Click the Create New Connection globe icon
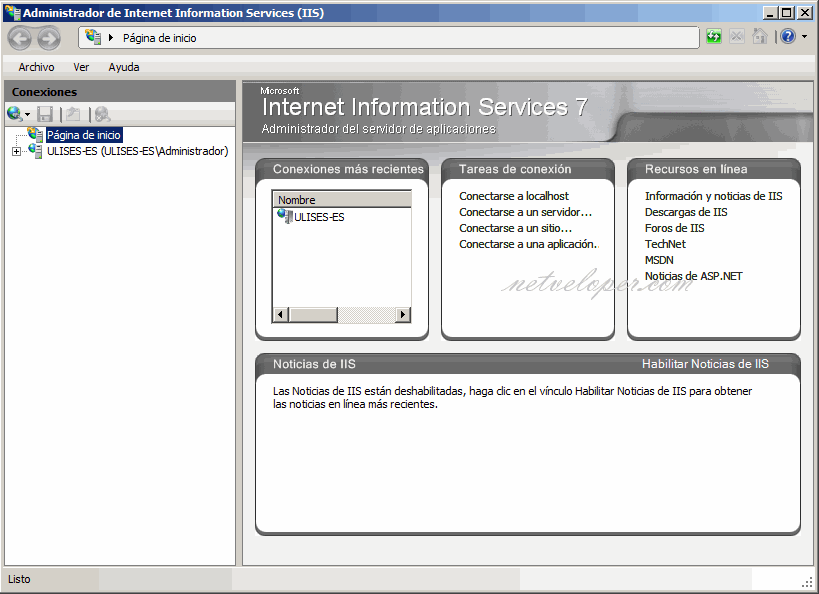Image resolution: width=819 pixels, height=594 pixels. tap(14, 113)
